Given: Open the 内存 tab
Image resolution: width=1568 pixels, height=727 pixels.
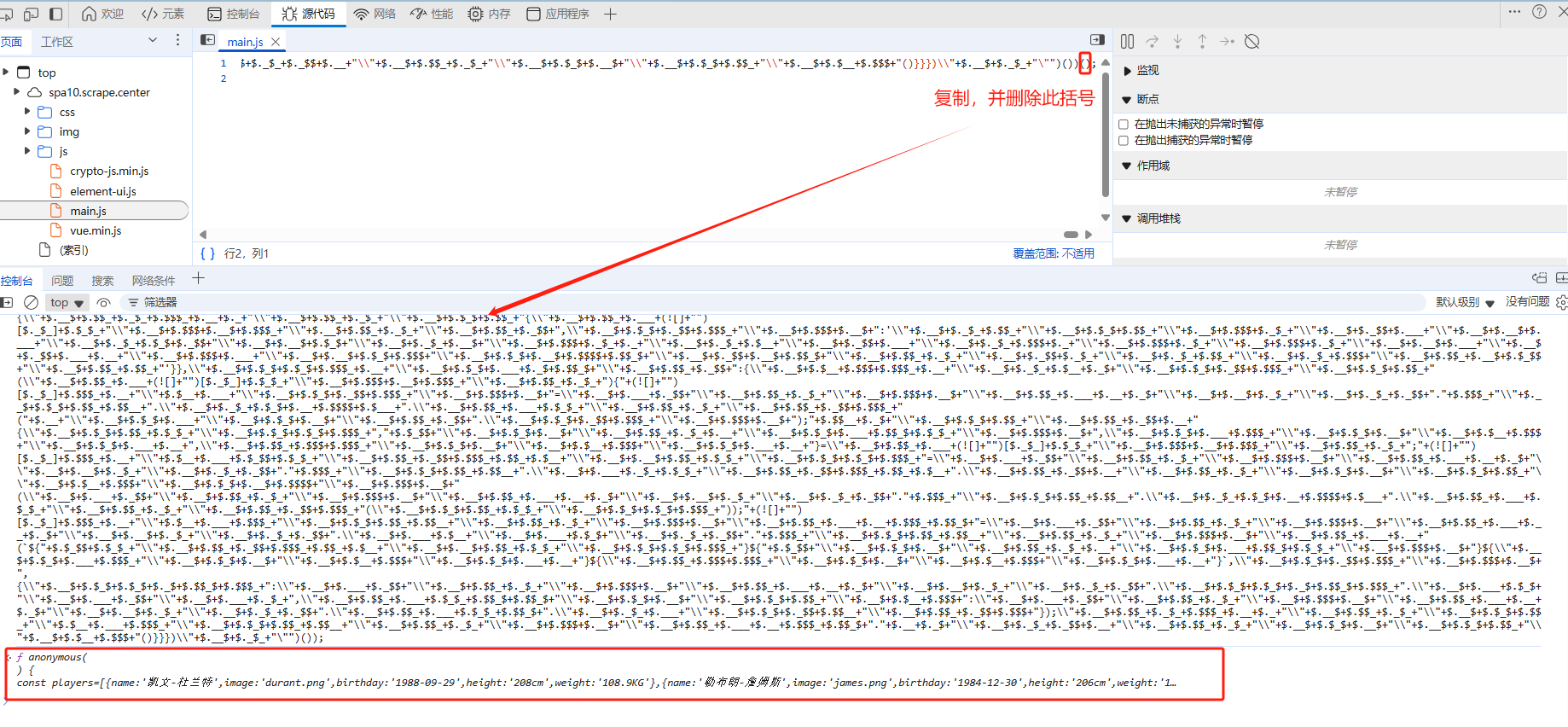Looking at the screenshot, I should pyautogui.click(x=490, y=14).
